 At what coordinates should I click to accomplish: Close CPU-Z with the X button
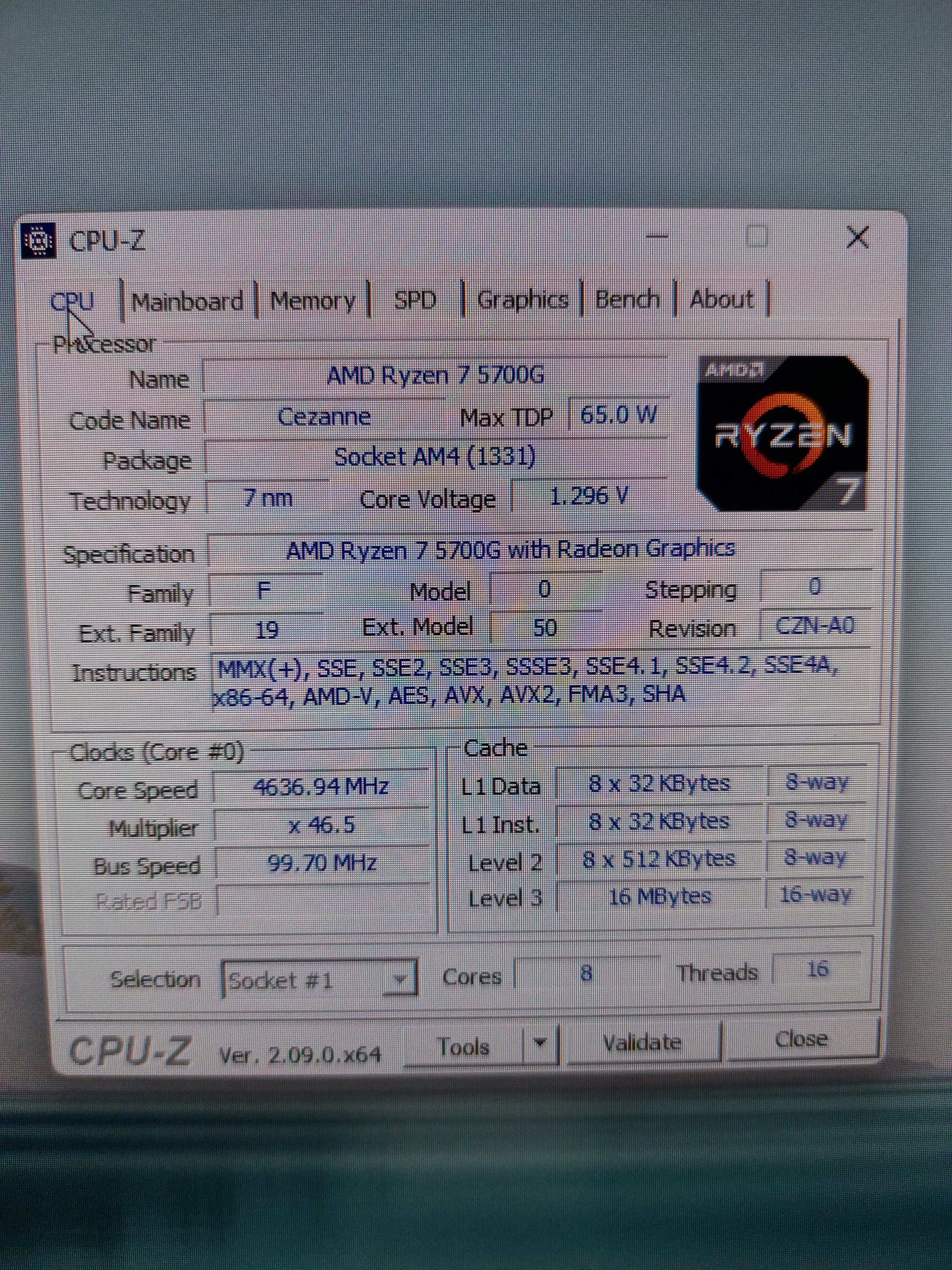coord(857,237)
